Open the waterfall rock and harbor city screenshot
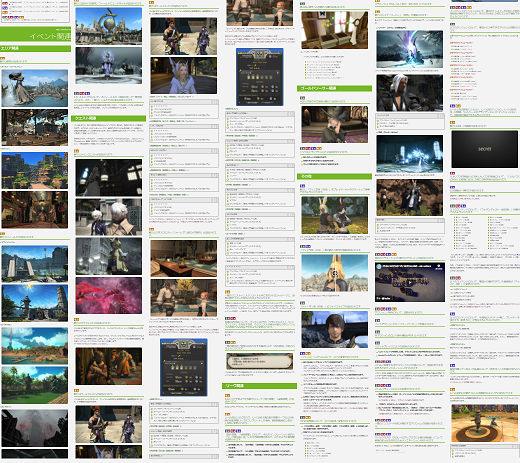This screenshot has height=463, width=520. click(x=35, y=88)
